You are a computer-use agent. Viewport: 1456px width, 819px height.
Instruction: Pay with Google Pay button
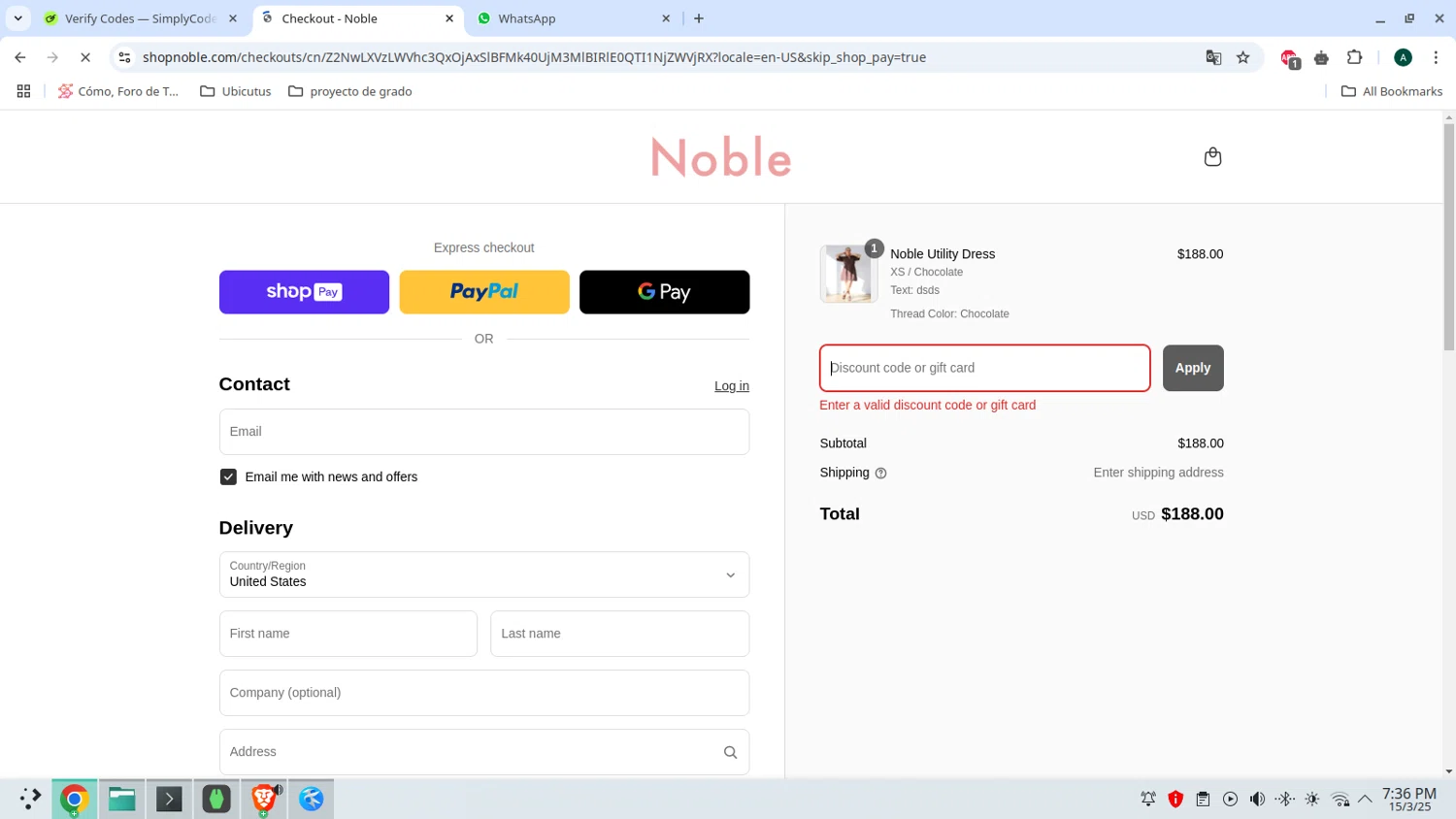(664, 292)
